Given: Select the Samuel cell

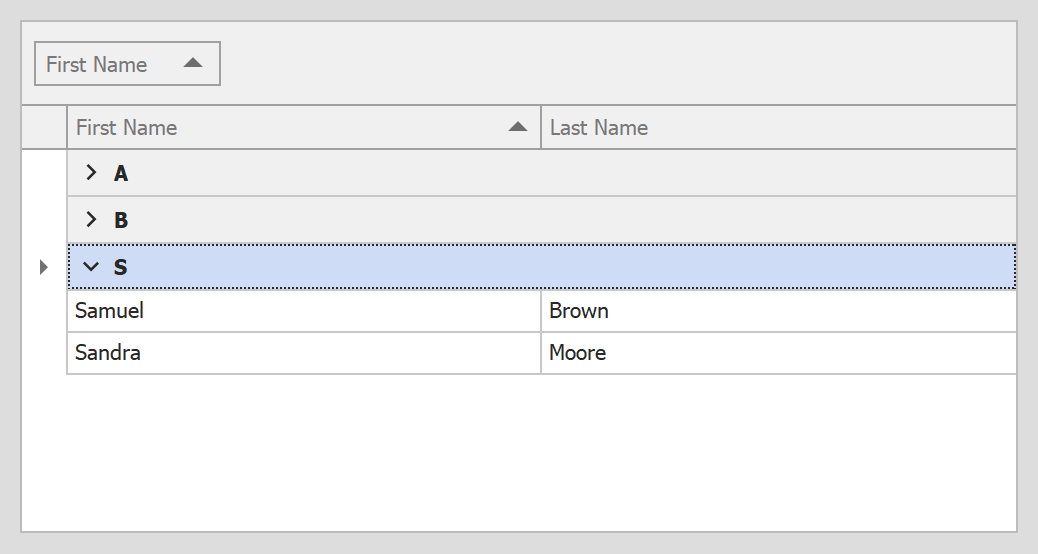Looking at the screenshot, I should coord(300,311).
